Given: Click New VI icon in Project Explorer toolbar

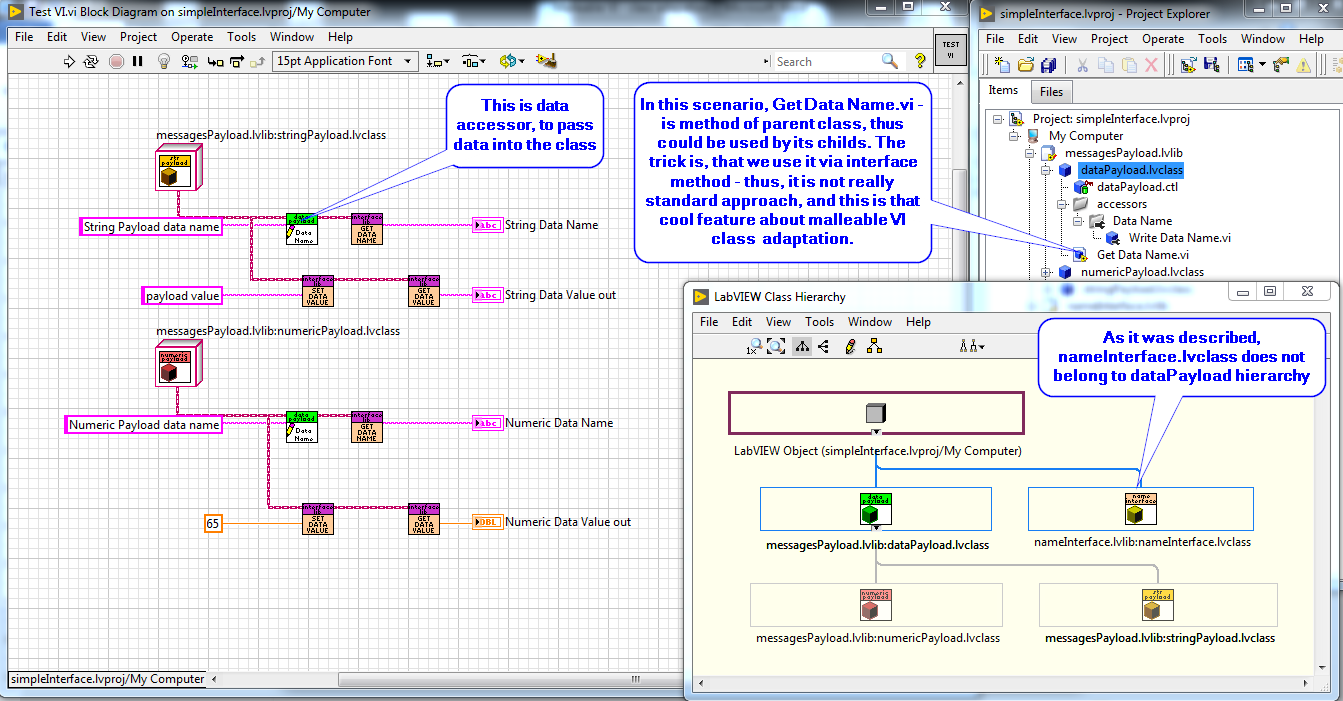Looking at the screenshot, I should click(1003, 65).
